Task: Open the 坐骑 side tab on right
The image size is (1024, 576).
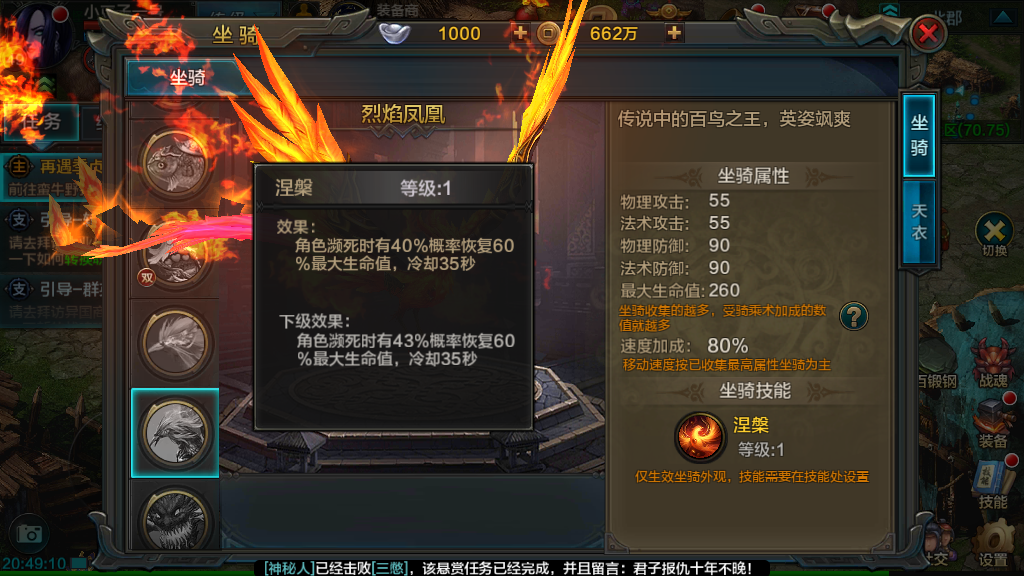Action: click(x=919, y=135)
